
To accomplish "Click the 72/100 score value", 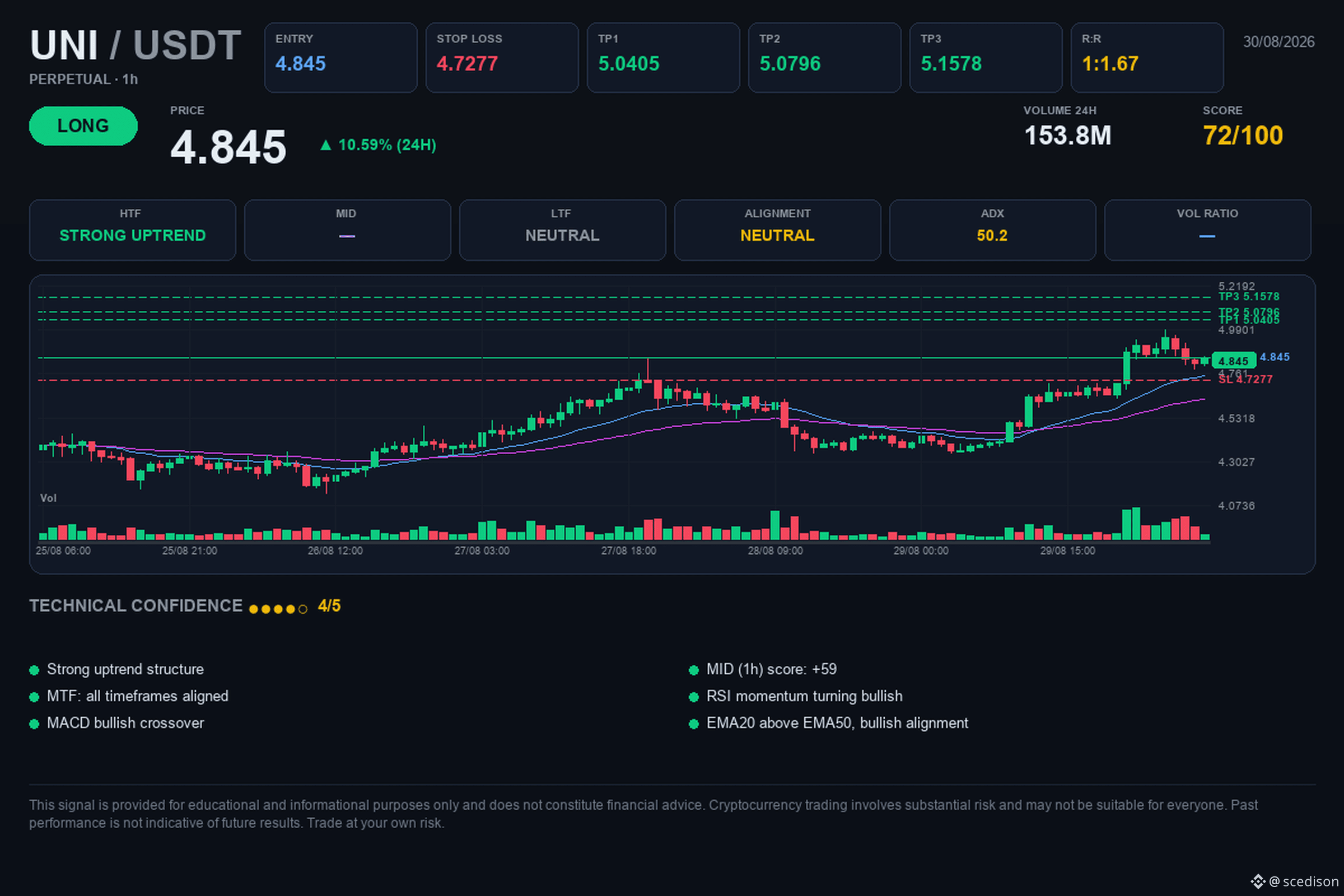I will coord(1243,136).
